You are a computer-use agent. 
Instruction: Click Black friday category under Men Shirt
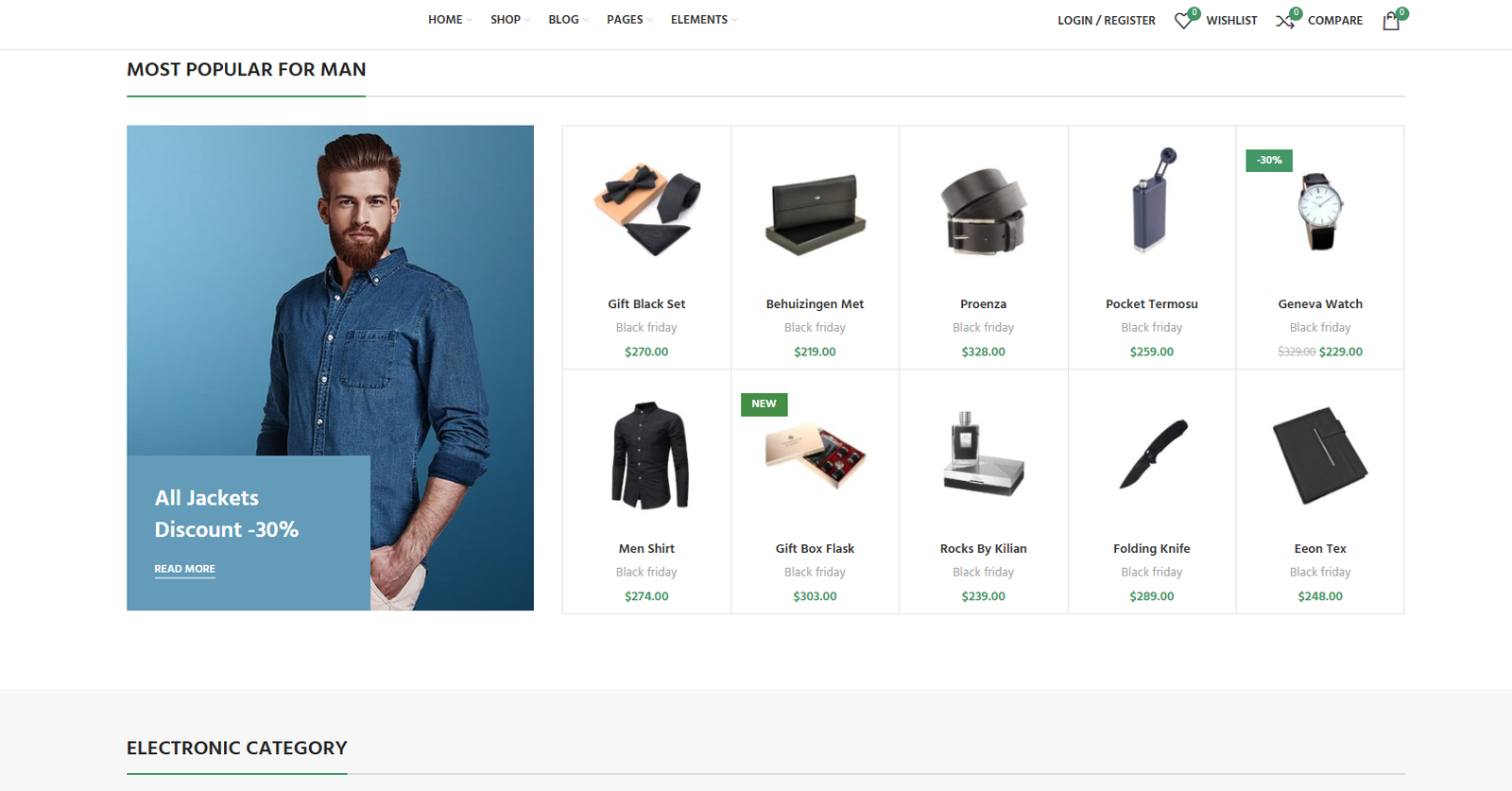coord(646,573)
